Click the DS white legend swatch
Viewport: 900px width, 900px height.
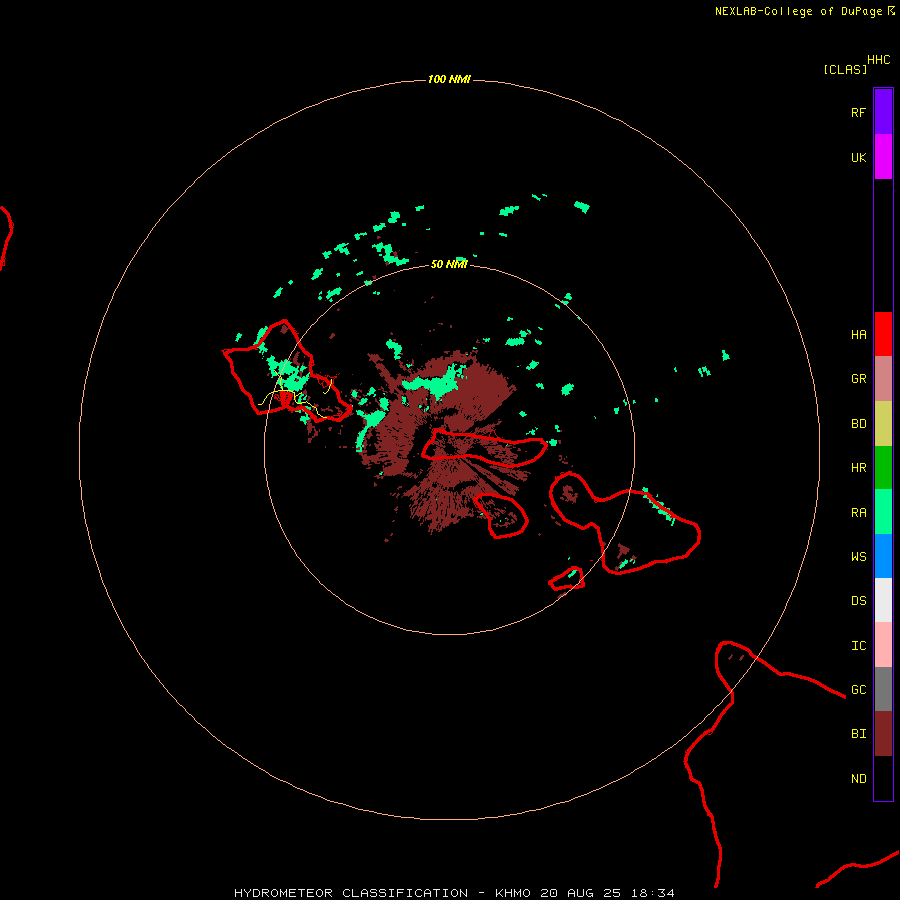point(883,600)
